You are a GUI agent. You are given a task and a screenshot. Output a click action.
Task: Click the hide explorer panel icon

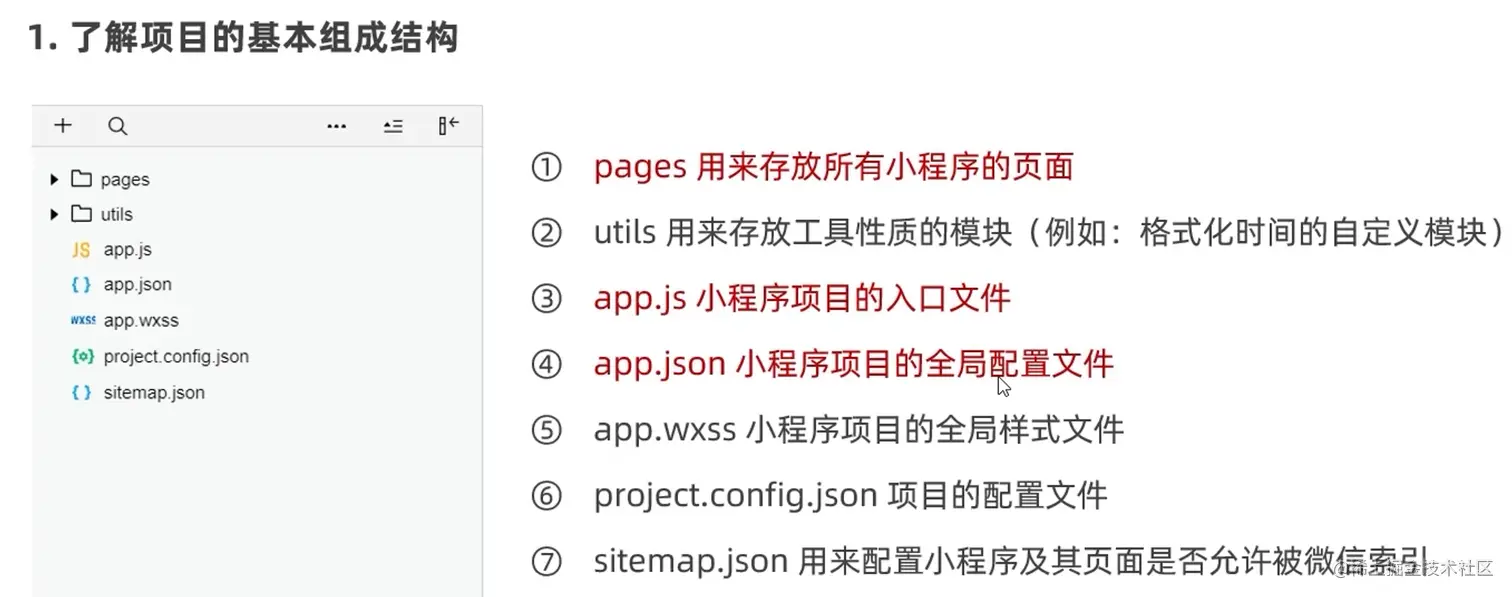tap(448, 125)
